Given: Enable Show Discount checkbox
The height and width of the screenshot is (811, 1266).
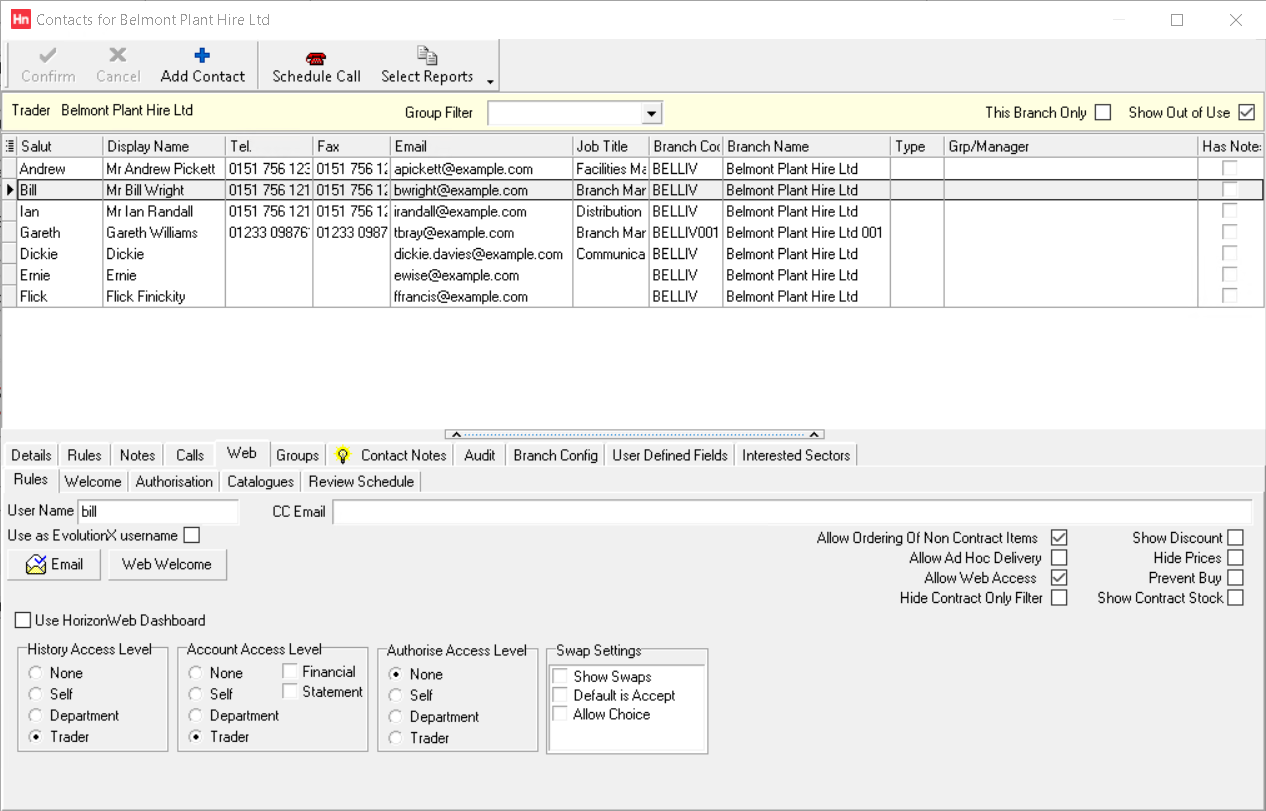Looking at the screenshot, I should pos(1236,538).
